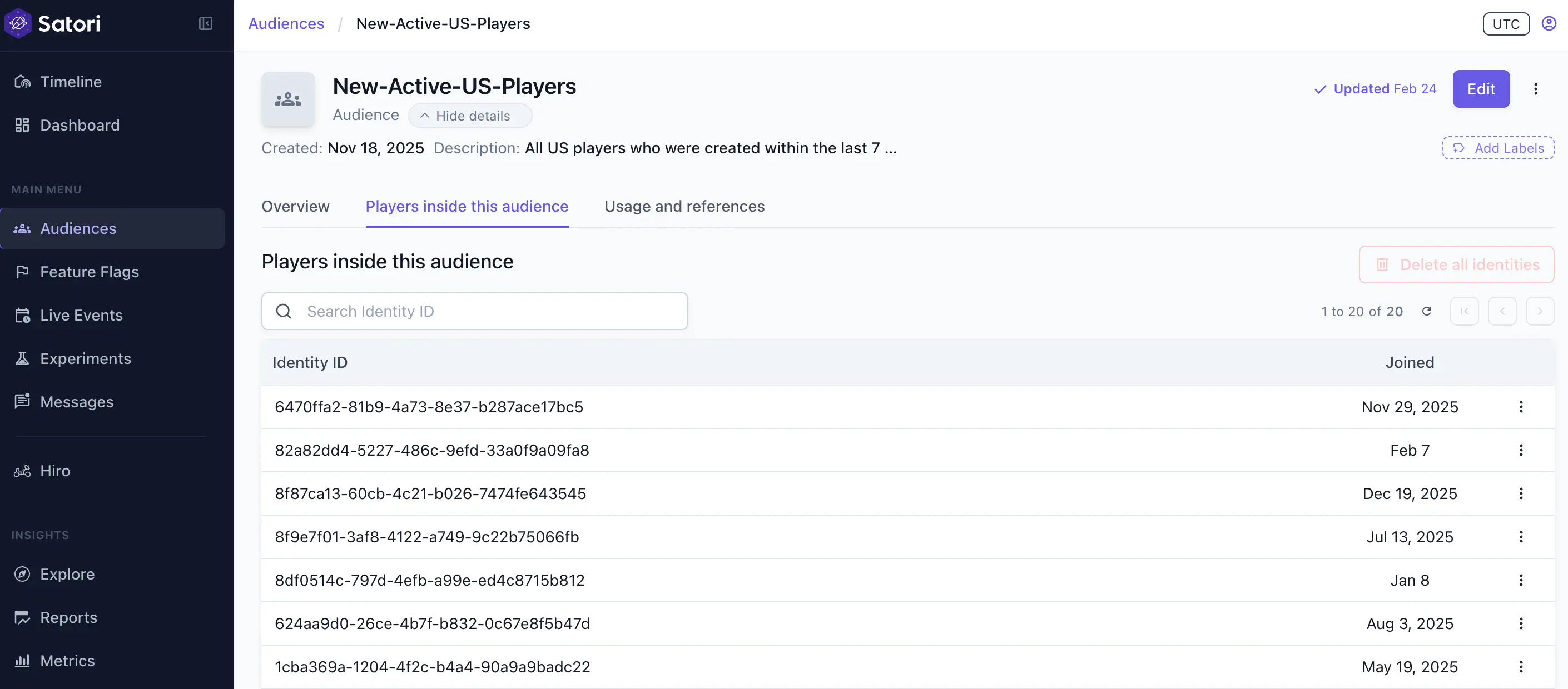Open the Experiments section
Screen dimensions: 1568x689
pos(86,358)
